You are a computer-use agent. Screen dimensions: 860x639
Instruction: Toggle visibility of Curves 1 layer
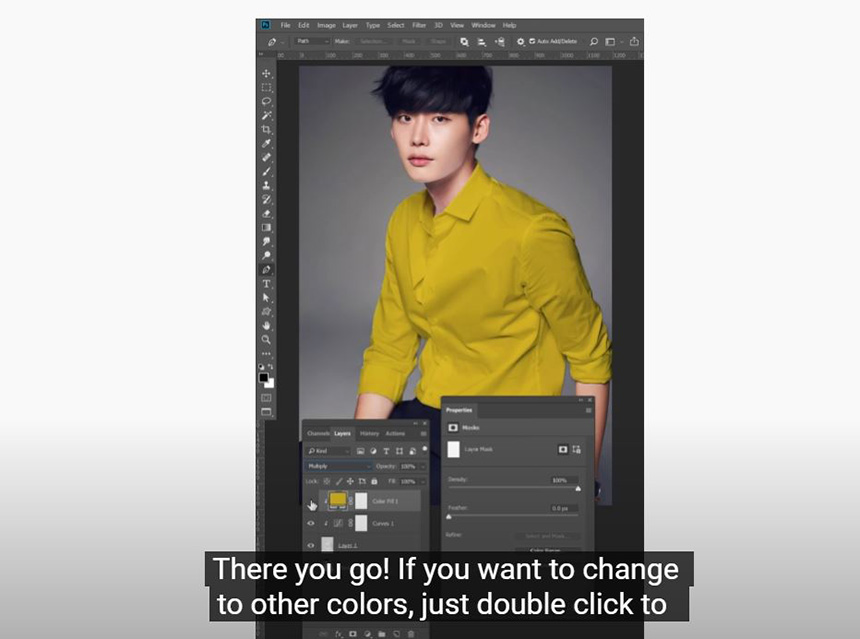pyautogui.click(x=311, y=523)
